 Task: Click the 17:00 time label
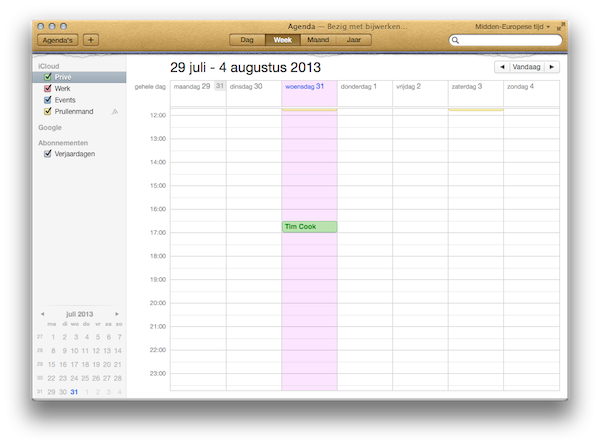(158, 233)
